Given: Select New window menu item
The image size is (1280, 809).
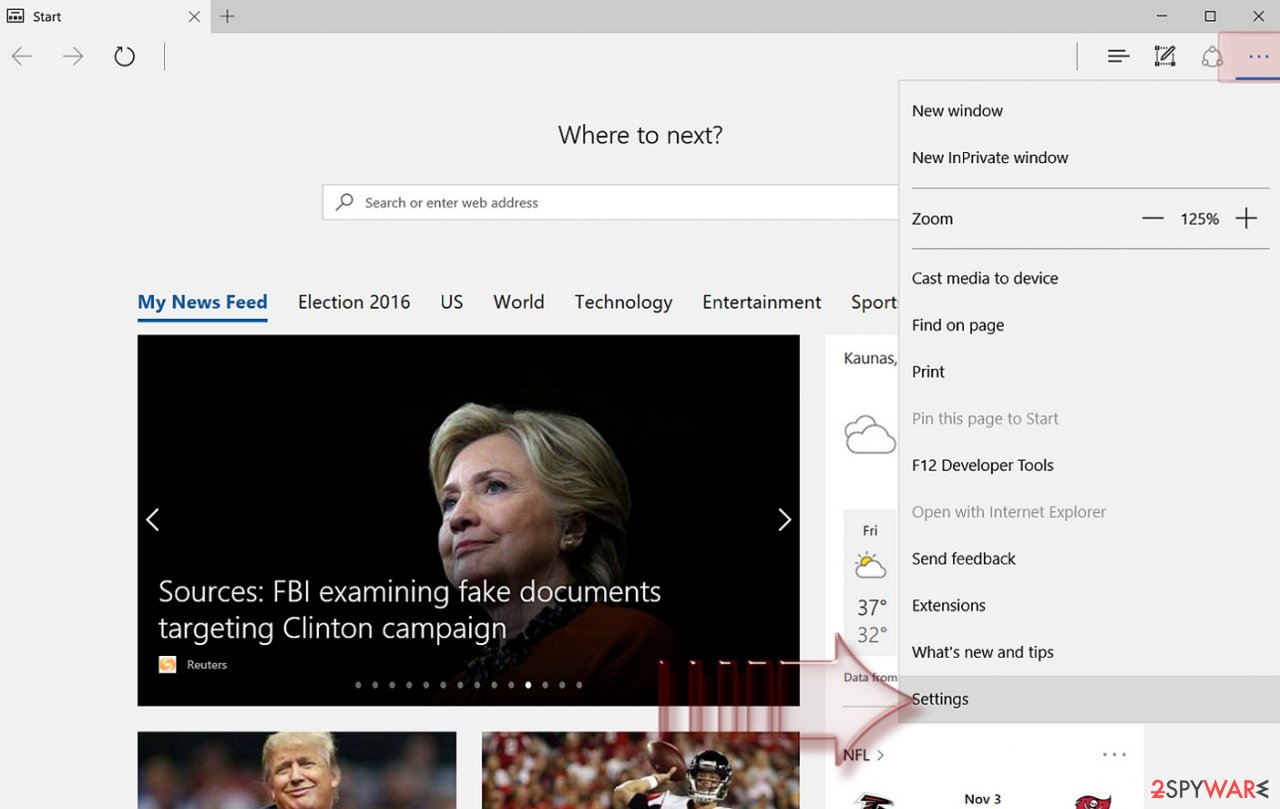Looking at the screenshot, I should tap(957, 111).
